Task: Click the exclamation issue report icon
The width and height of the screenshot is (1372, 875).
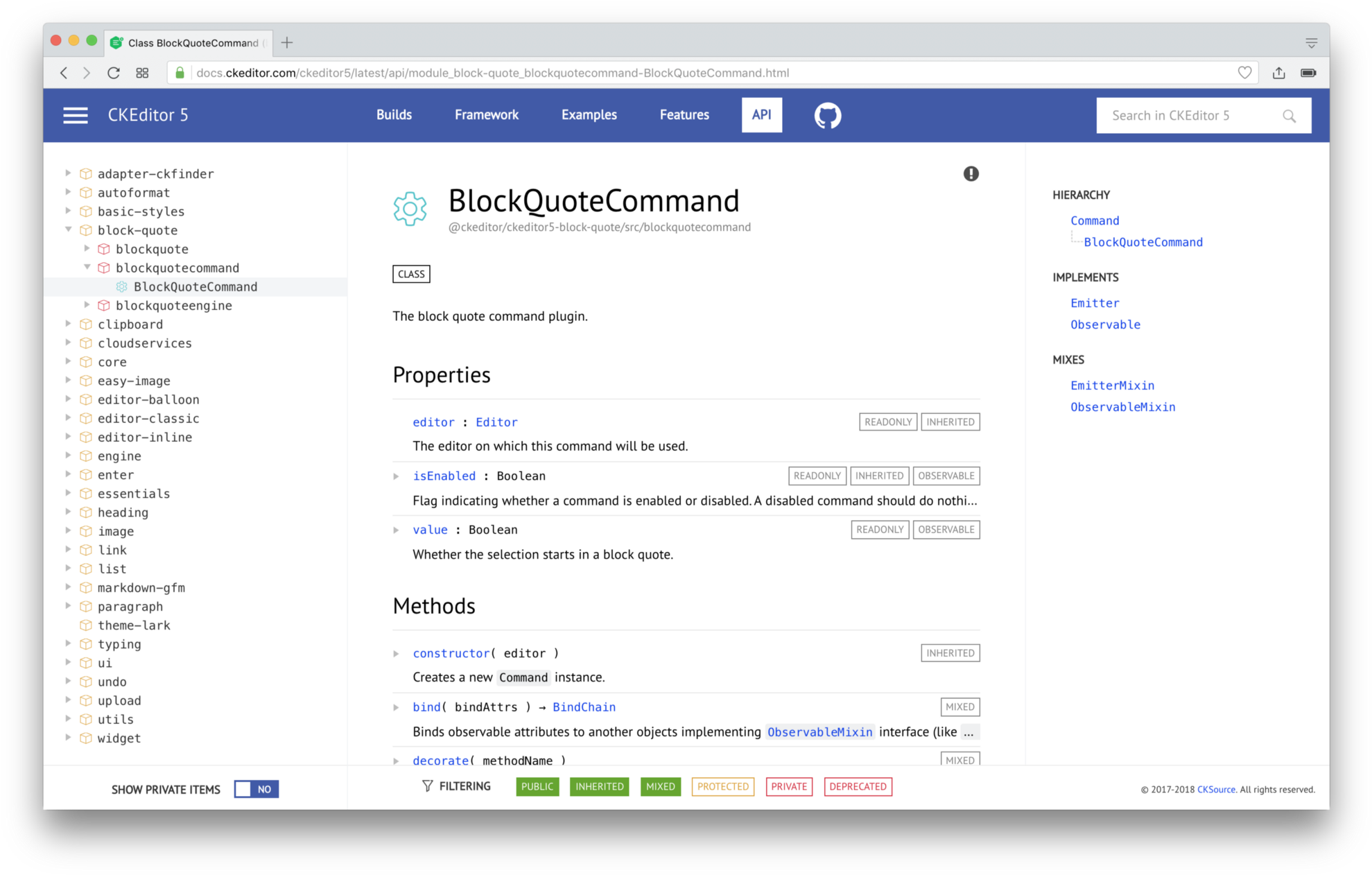Action: click(971, 174)
